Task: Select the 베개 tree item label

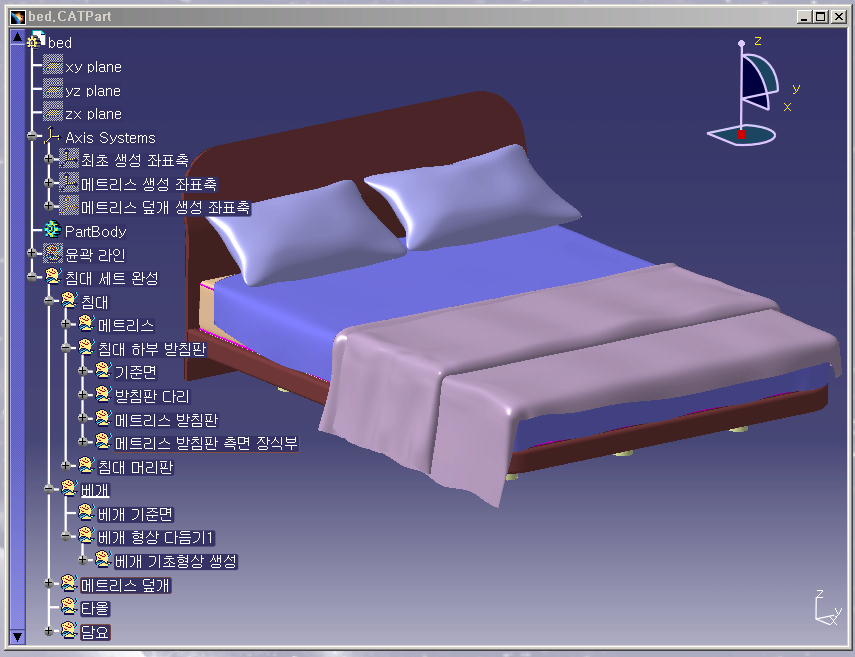Action: (95, 490)
